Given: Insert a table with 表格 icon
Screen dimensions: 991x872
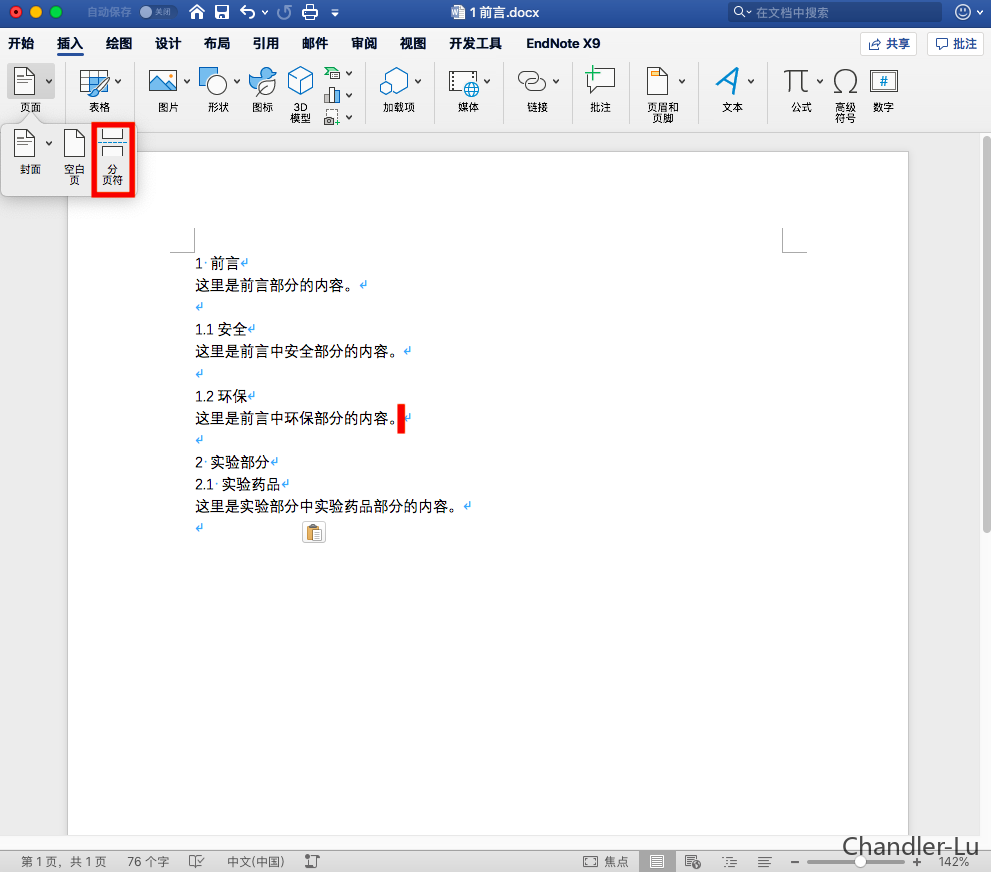Looking at the screenshot, I should (x=94, y=82).
